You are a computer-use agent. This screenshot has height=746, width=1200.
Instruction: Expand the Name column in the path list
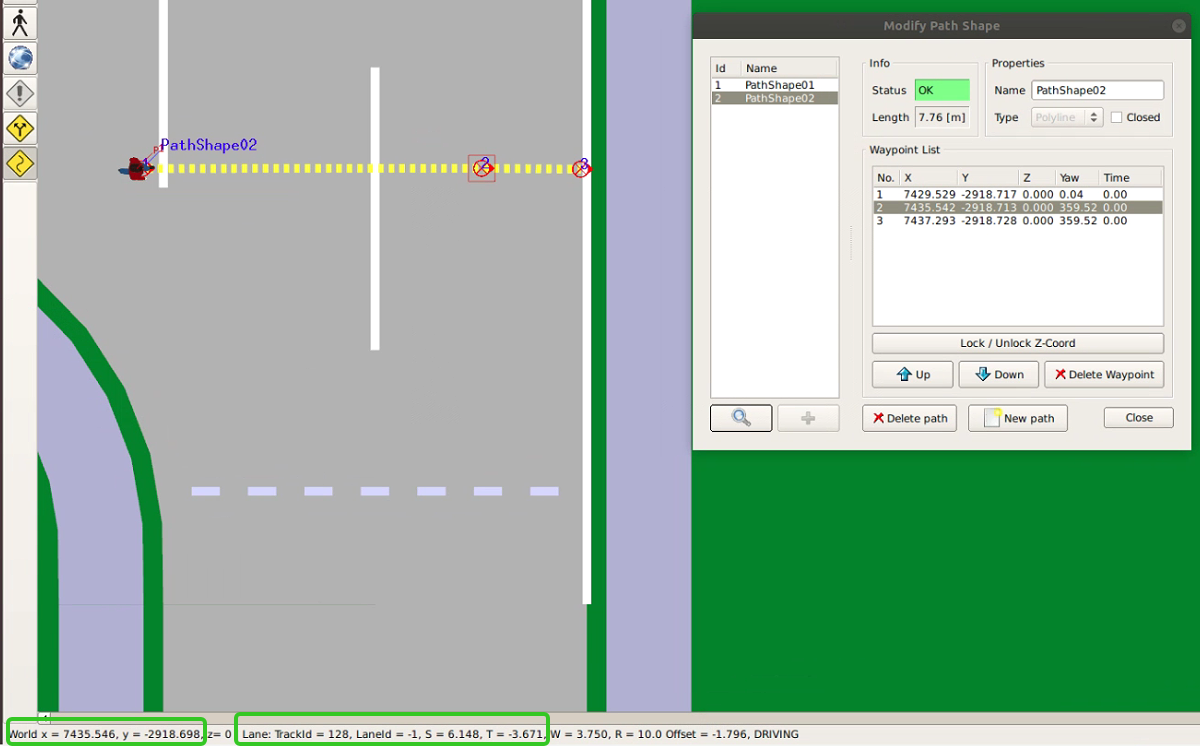coord(760,67)
